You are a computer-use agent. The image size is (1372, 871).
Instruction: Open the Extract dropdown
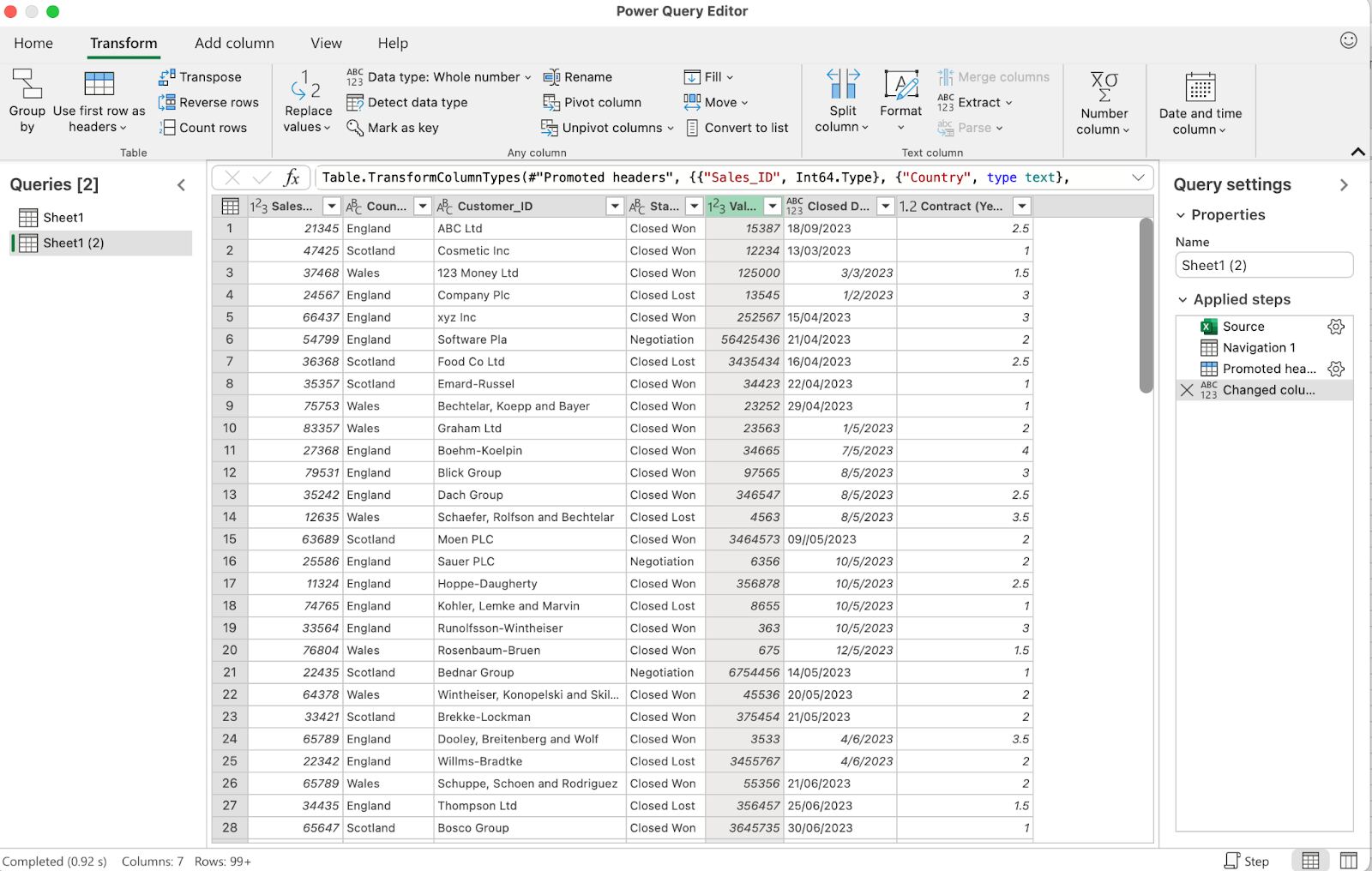[x=975, y=102]
